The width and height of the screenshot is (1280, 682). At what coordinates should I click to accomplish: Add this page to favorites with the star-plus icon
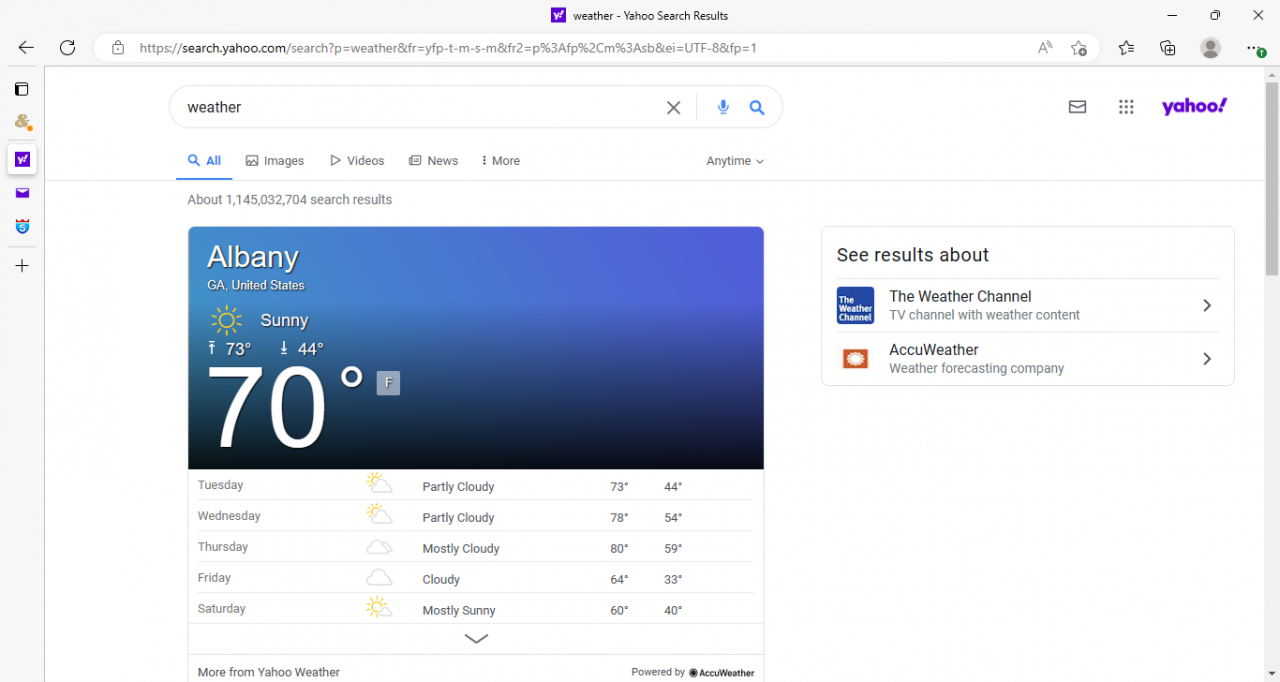tap(1078, 47)
